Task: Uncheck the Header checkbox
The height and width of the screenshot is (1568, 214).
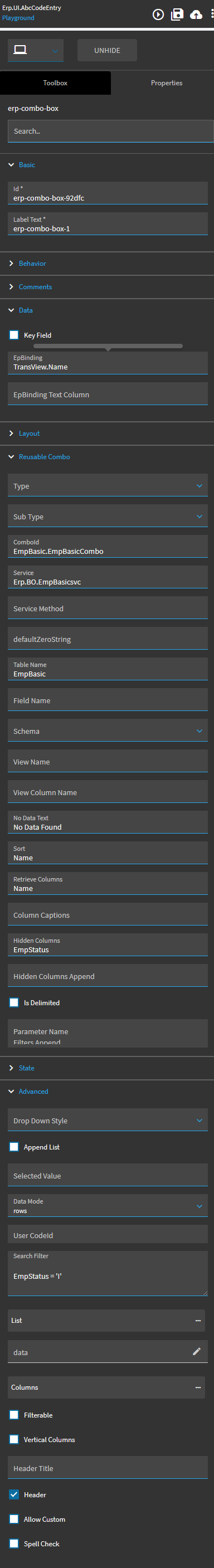Action: (14, 1495)
